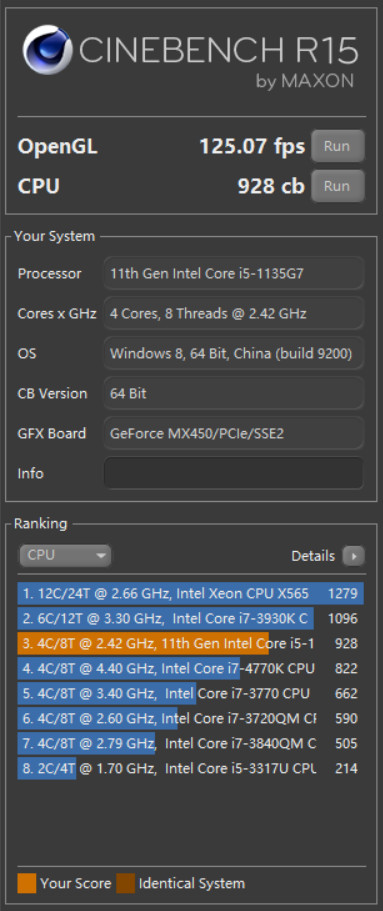Click the Details label in Ranking

point(313,556)
